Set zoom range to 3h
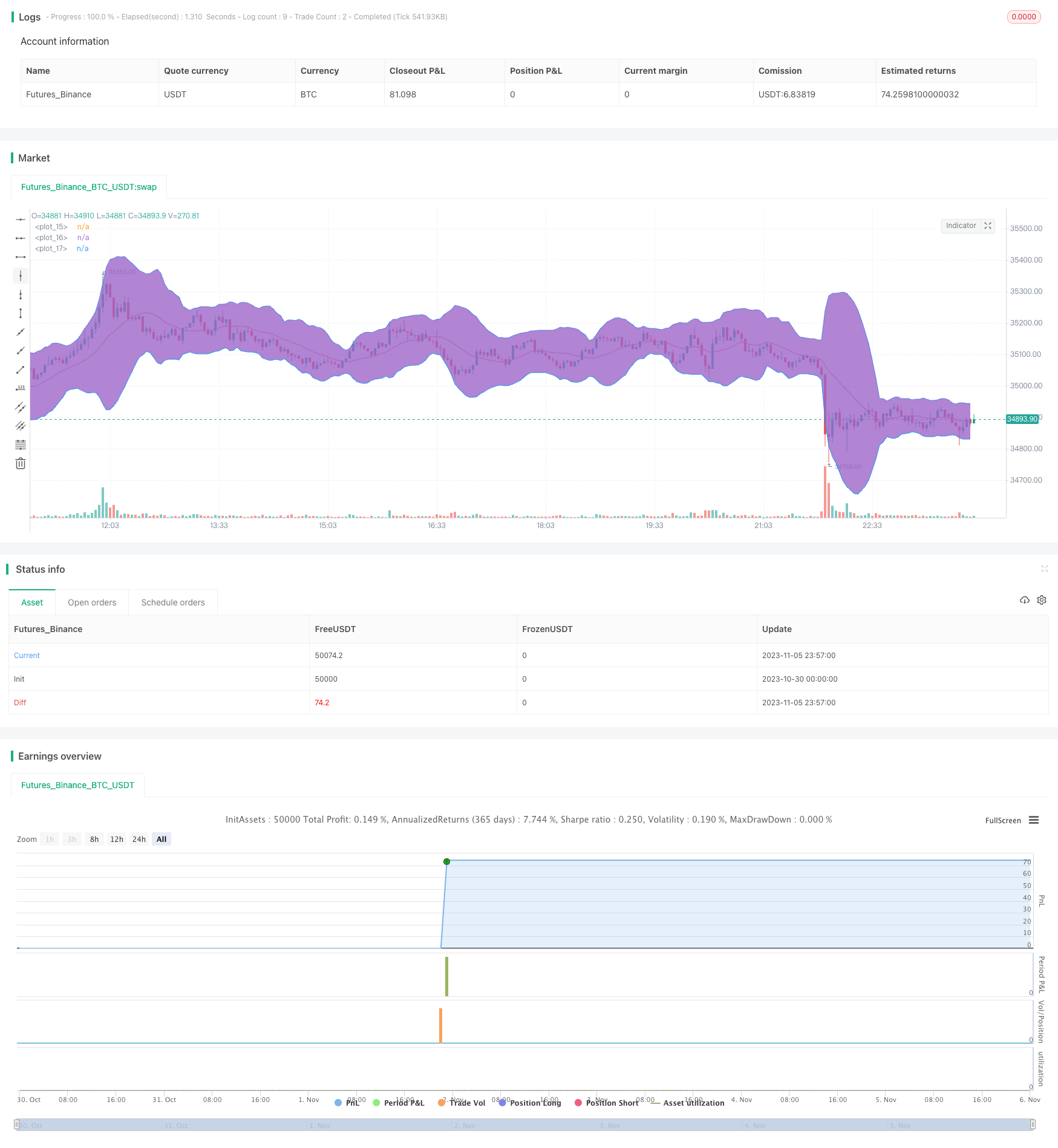 click(x=72, y=839)
